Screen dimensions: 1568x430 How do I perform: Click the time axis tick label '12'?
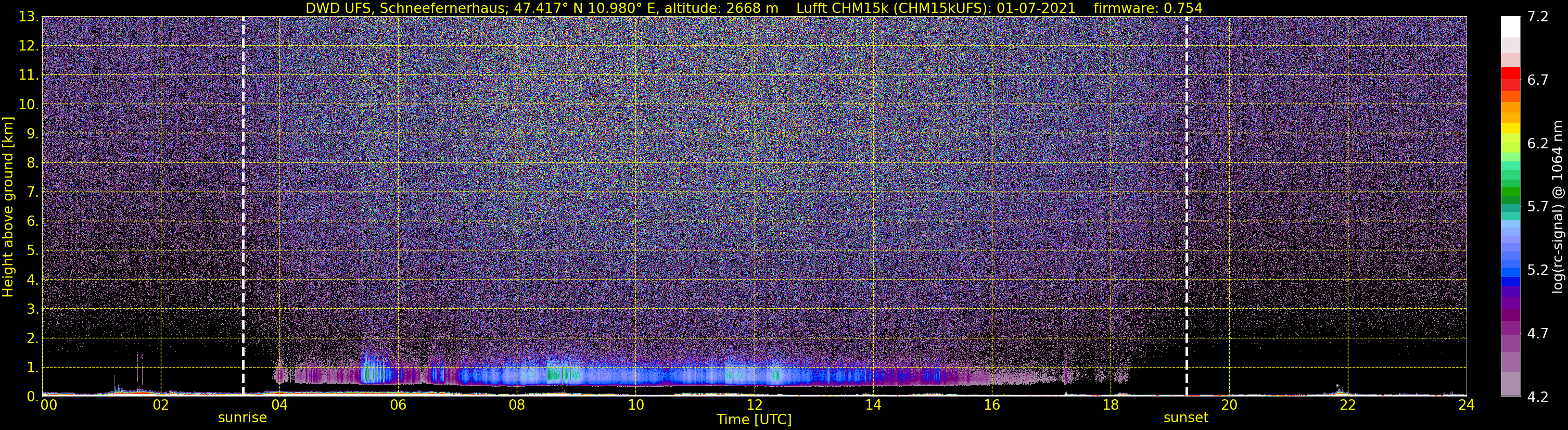[x=754, y=405]
